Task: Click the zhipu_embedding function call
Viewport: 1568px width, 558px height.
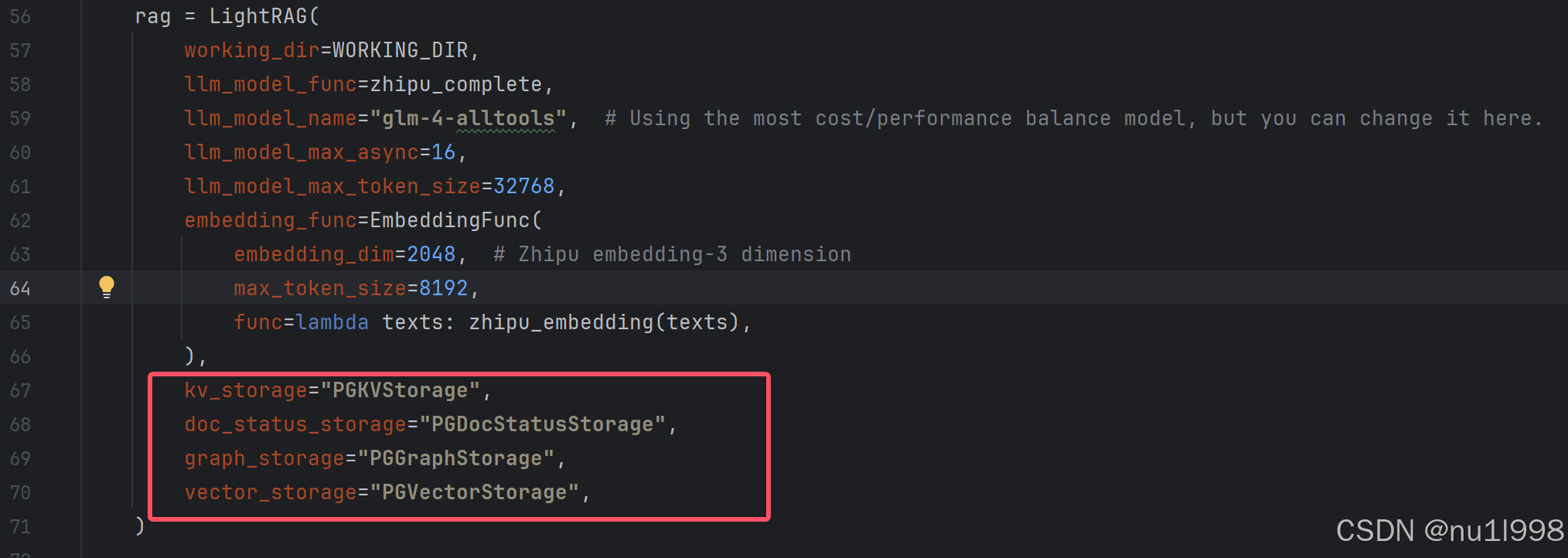Action: tap(561, 322)
